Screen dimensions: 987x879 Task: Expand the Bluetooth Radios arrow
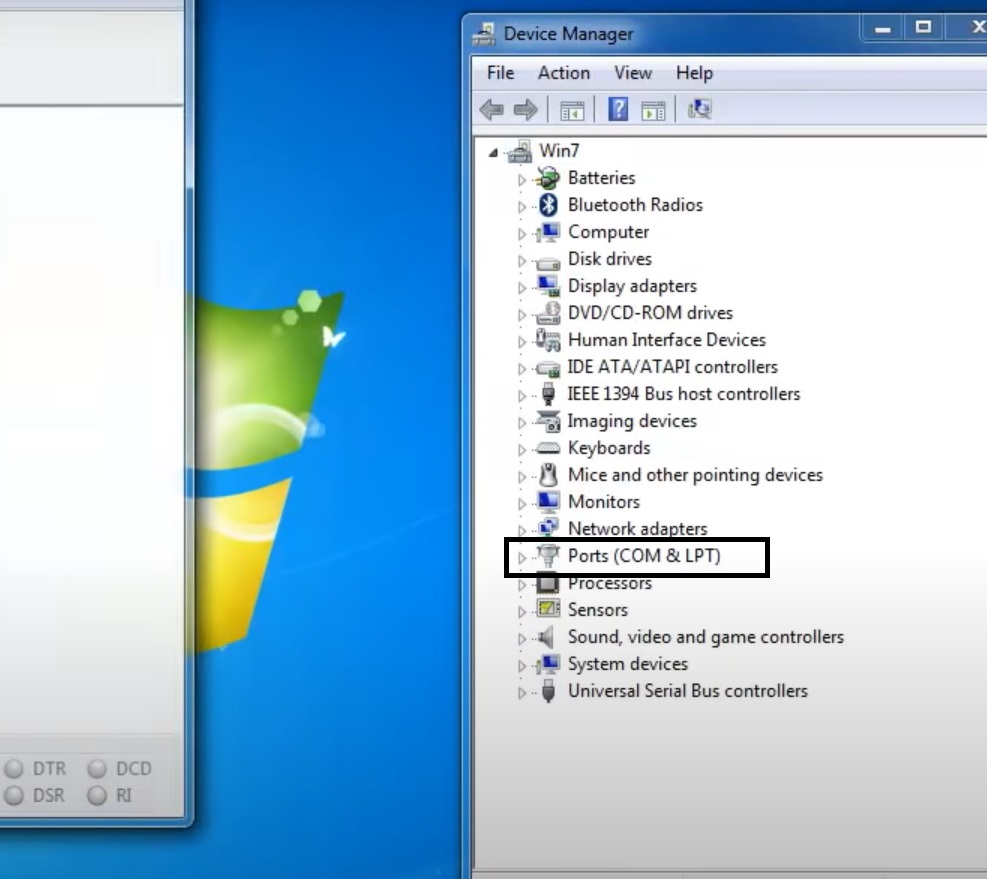[x=522, y=207]
